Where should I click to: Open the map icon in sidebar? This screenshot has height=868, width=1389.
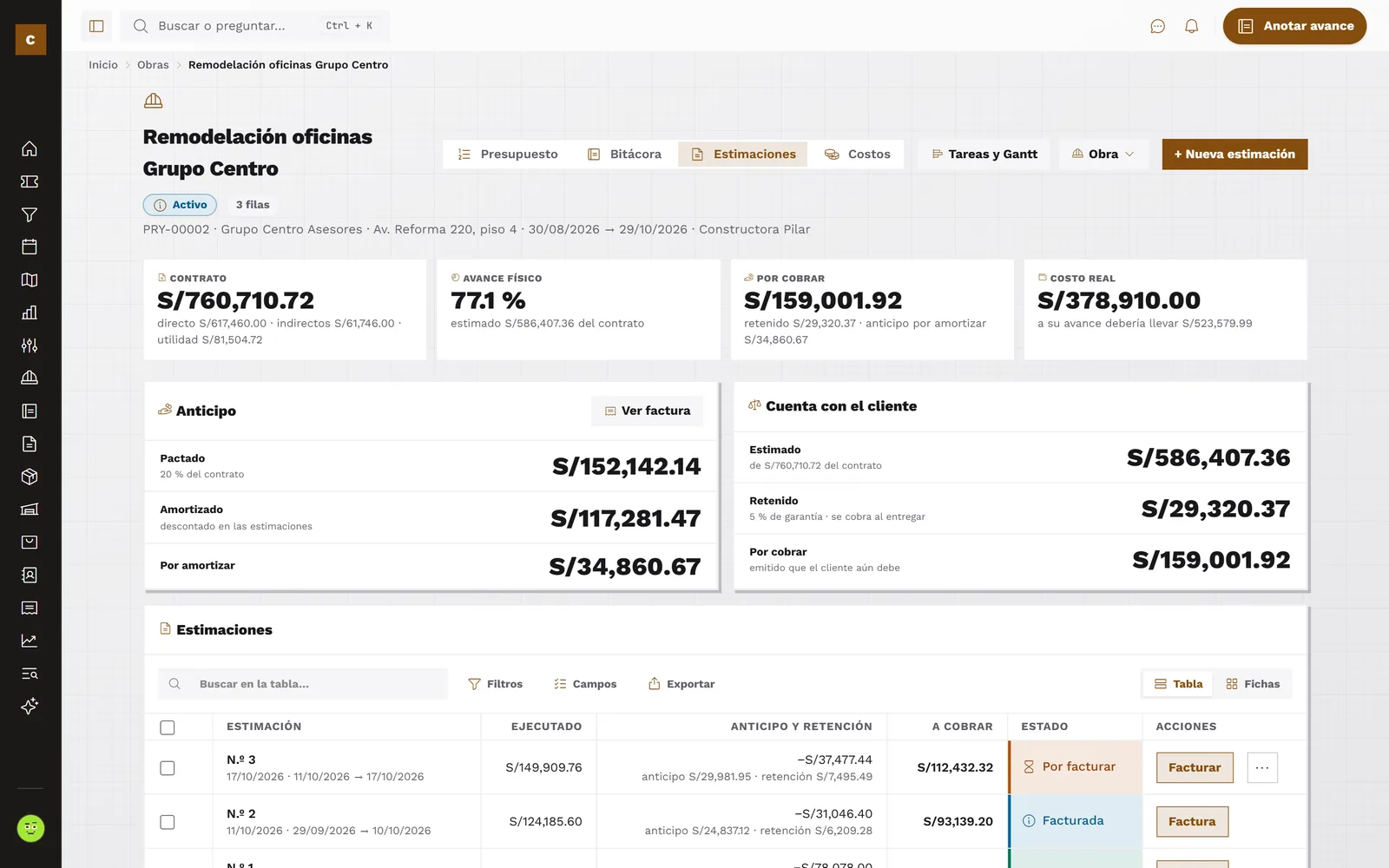click(x=30, y=279)
